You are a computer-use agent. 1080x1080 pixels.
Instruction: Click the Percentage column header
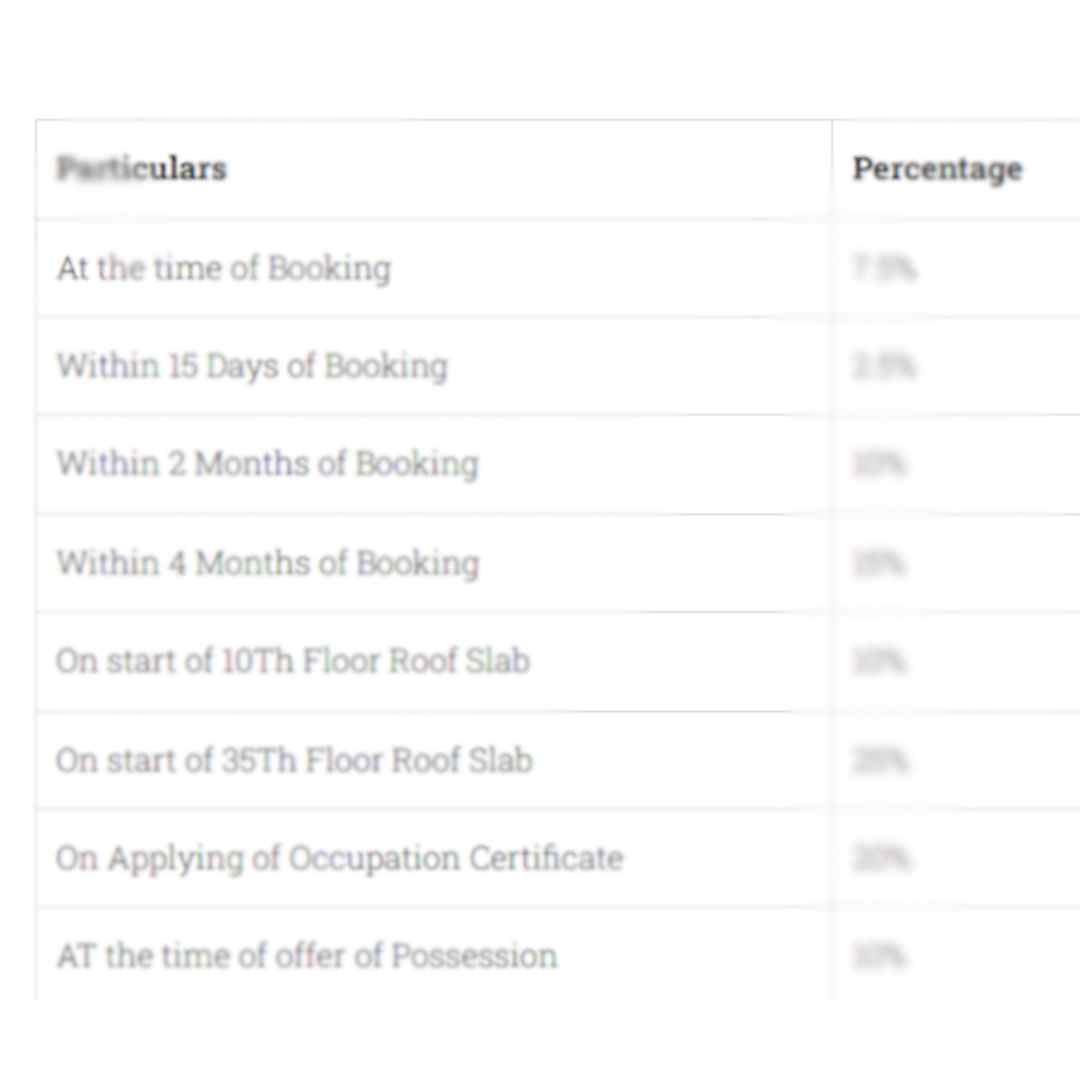tap(937, 169)
